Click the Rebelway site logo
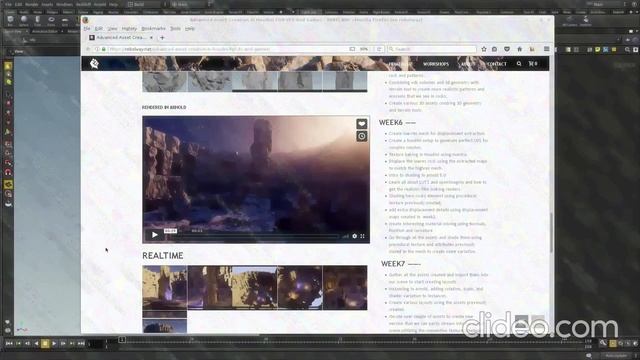 [94, 64]
